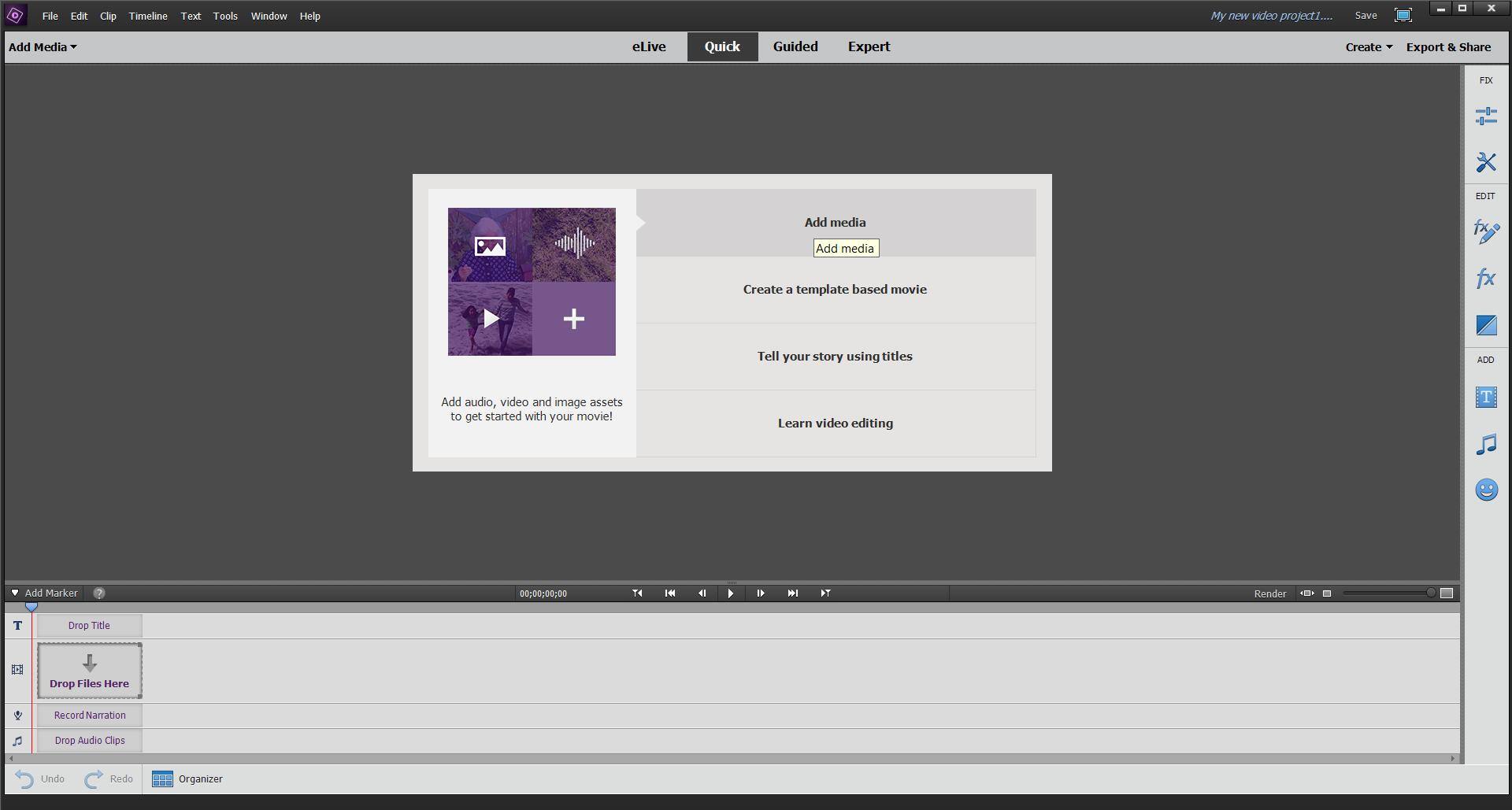Open the Transitions panel icon
Viewport: 1512px width, 810px height.
[x=1485, y=325]
